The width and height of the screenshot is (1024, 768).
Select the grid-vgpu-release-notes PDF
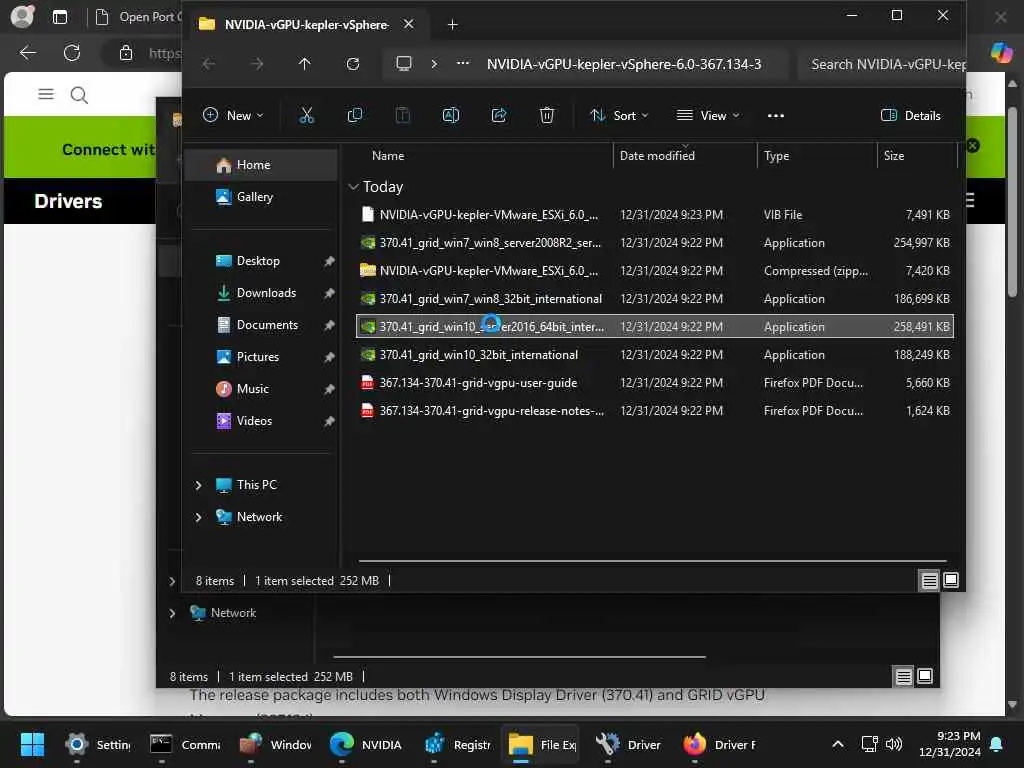655,411
